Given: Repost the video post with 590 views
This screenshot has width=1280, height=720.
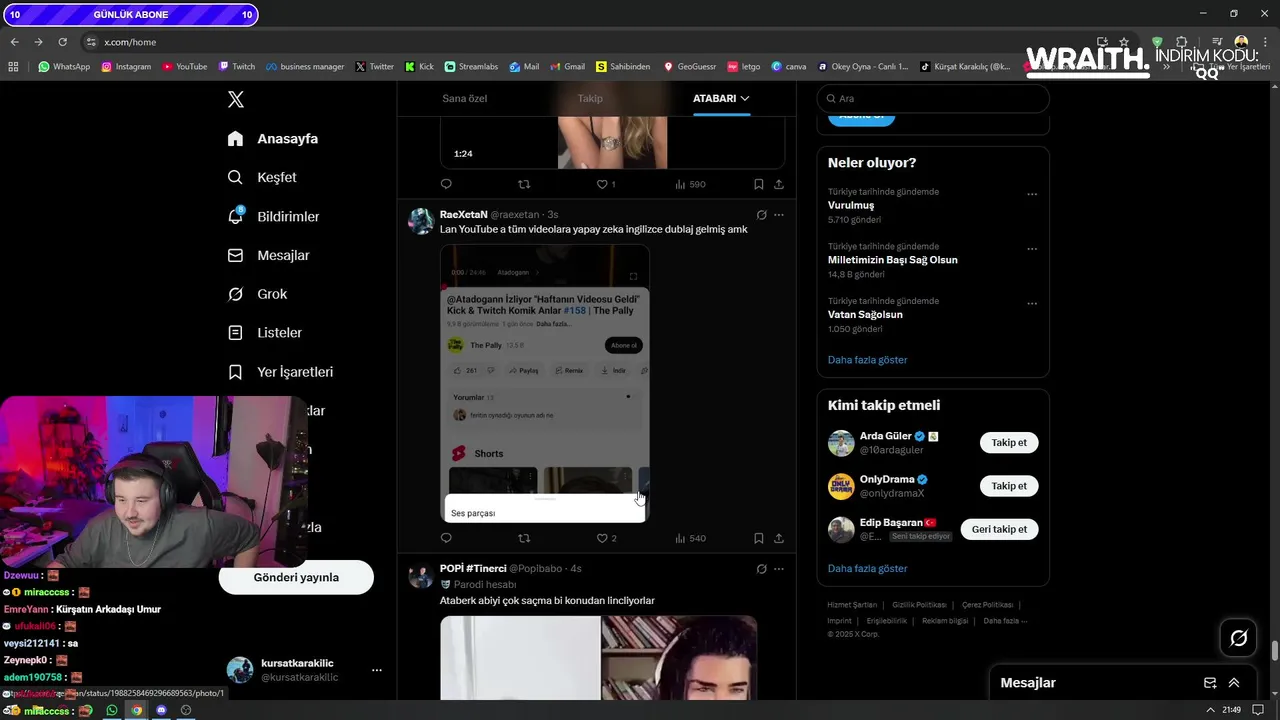Looking at the screenshot, I should click(x=524, y=184).
